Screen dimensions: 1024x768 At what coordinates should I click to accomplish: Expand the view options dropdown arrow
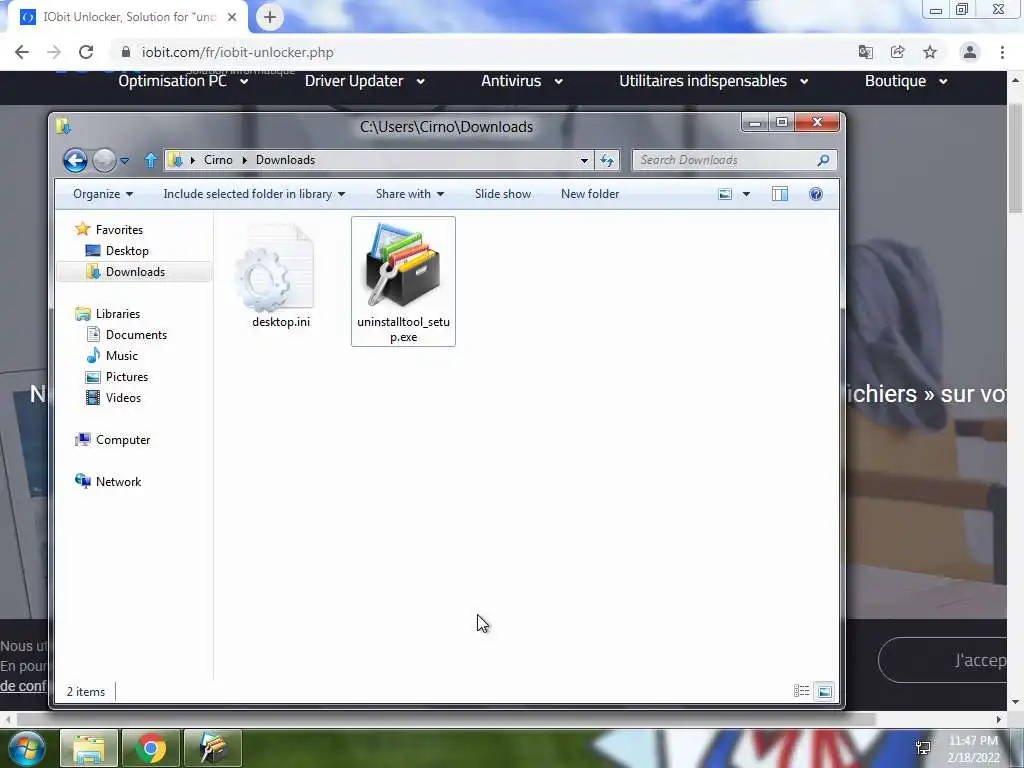[746, 194]
